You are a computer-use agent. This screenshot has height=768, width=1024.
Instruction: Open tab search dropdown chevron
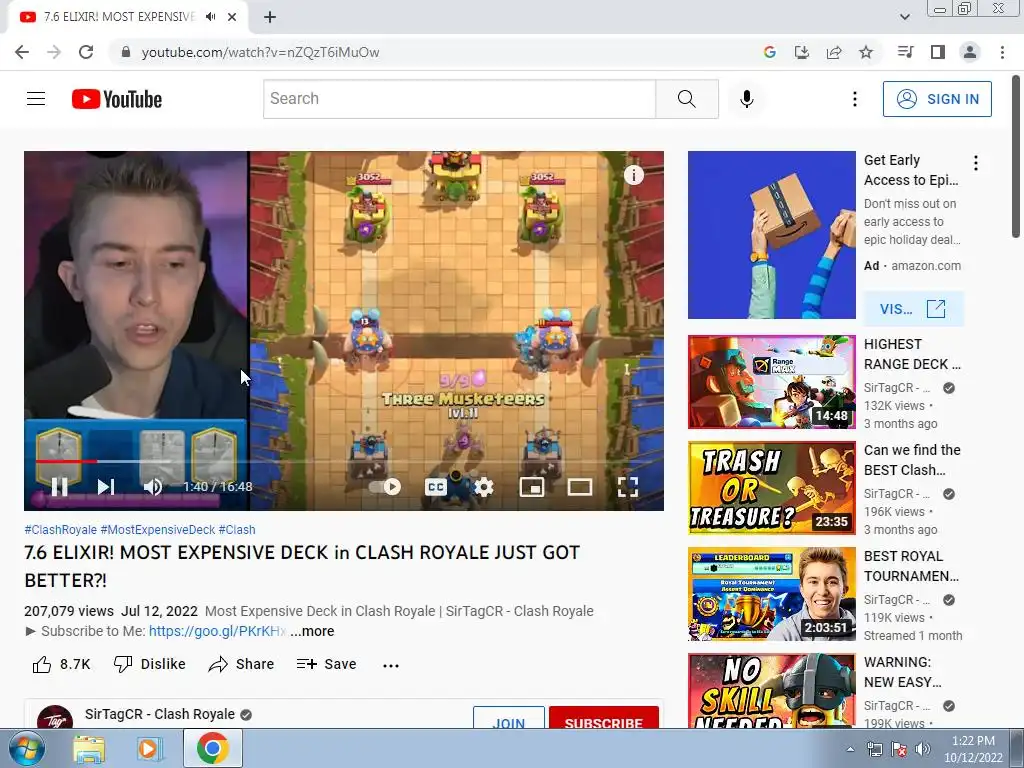tap(904, 17)
